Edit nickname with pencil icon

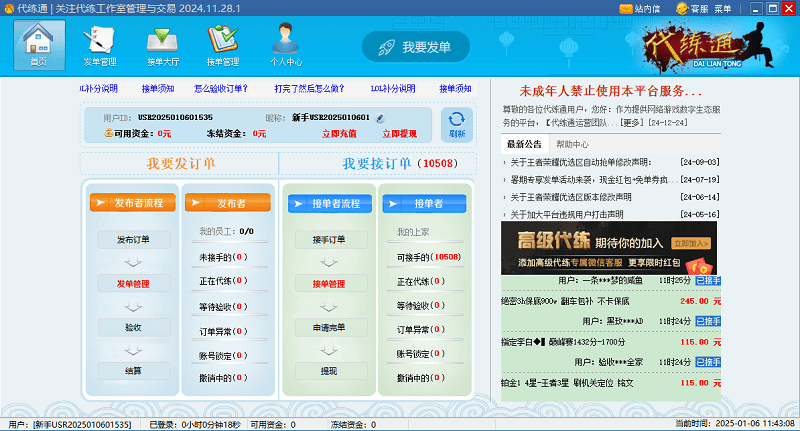point(380,118)
